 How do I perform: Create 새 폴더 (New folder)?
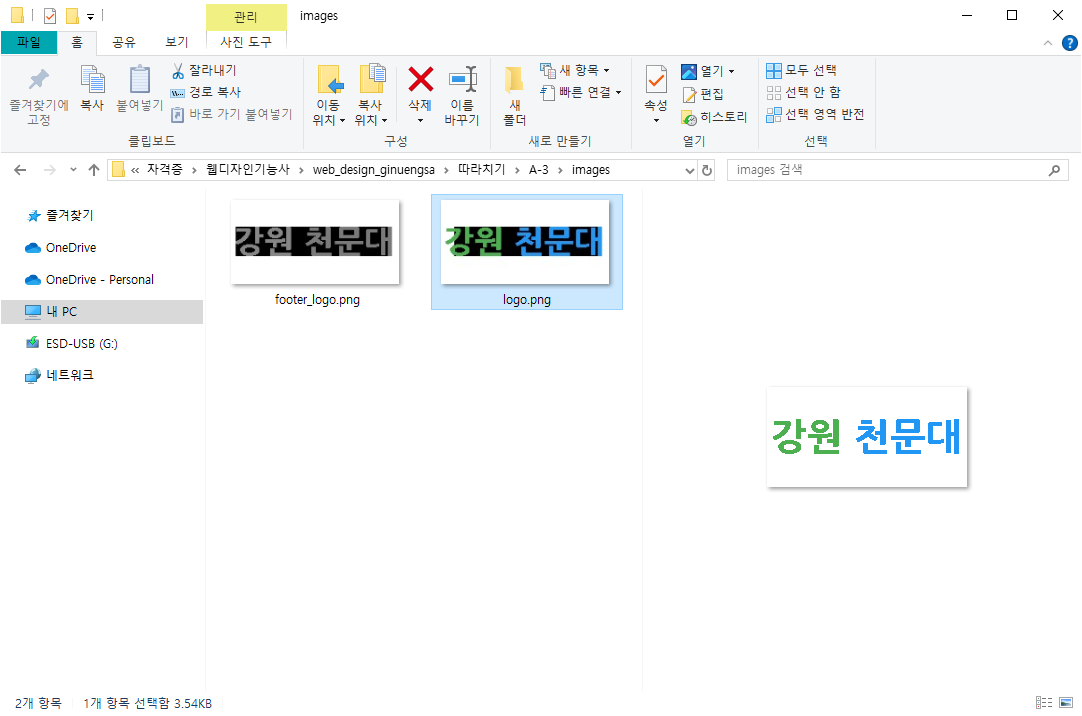[515, 95]
